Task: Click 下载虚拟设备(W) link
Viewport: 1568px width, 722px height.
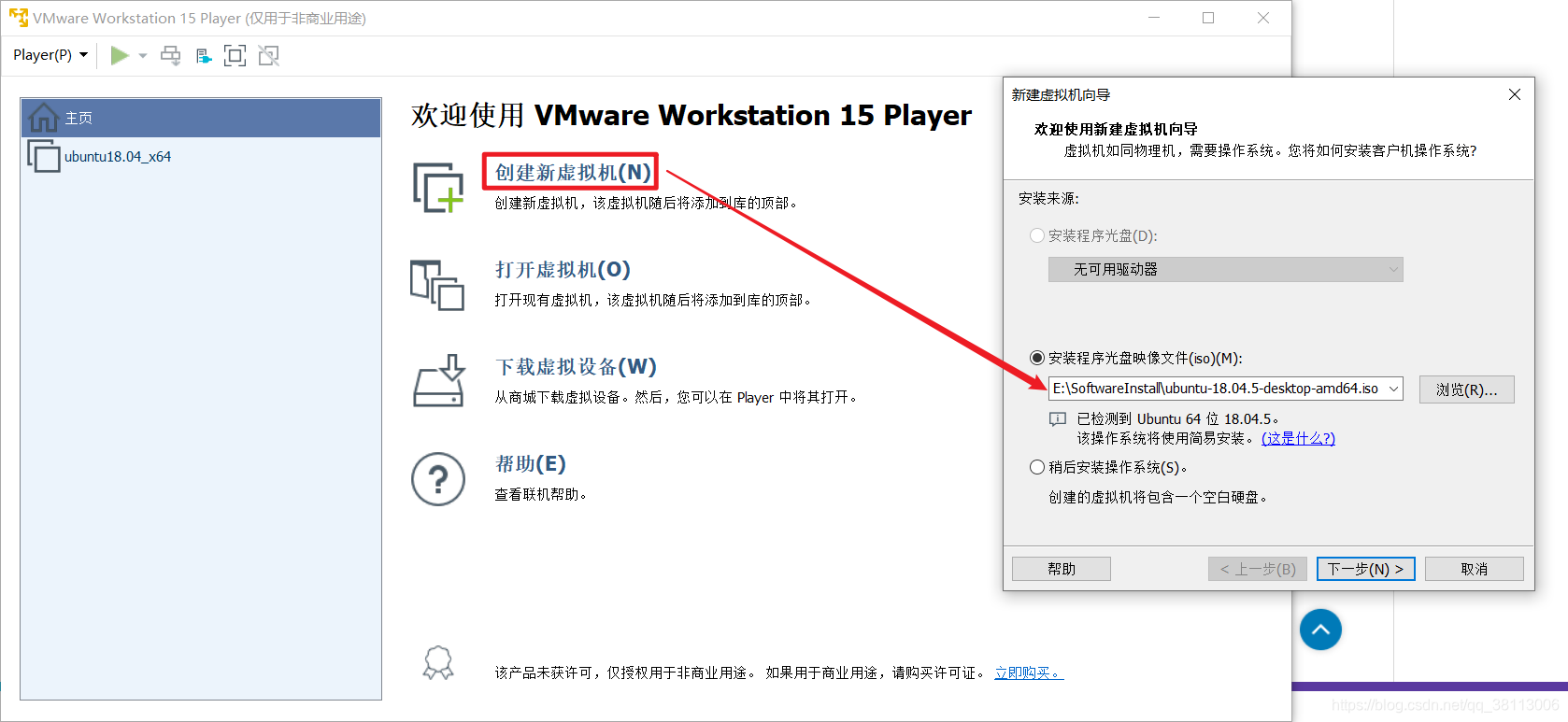Action: click(x=576, y=367)
